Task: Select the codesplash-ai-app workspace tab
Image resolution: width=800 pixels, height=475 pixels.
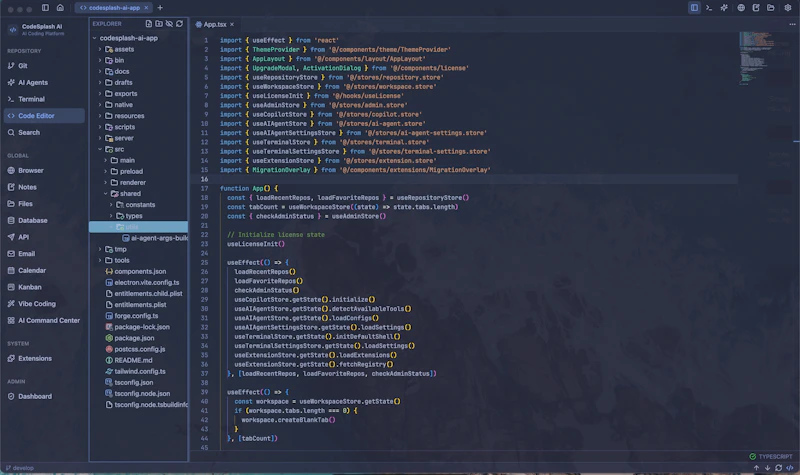Action: tap(113, 8)
